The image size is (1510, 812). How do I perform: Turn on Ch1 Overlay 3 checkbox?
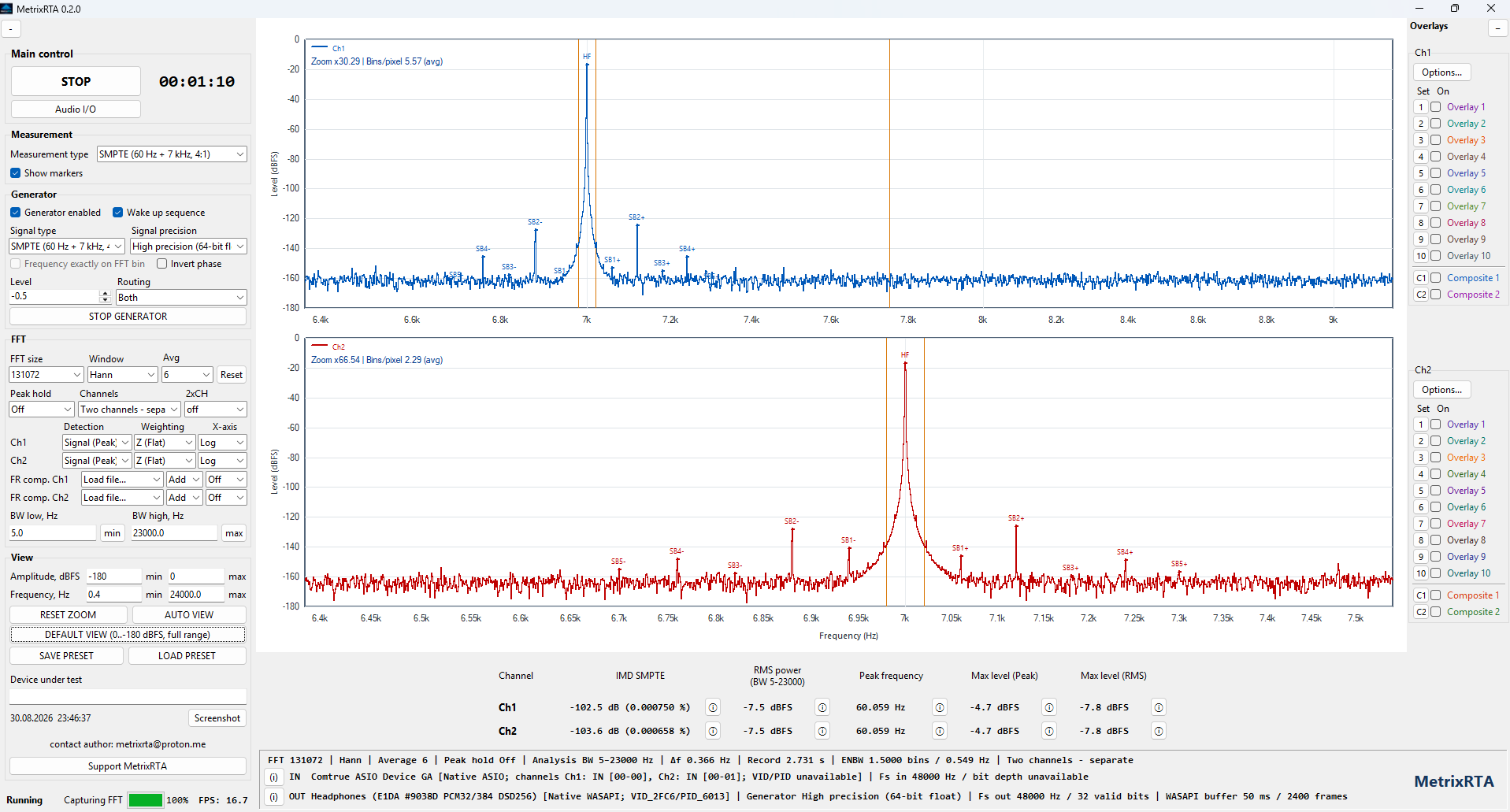coord(1436,140)
